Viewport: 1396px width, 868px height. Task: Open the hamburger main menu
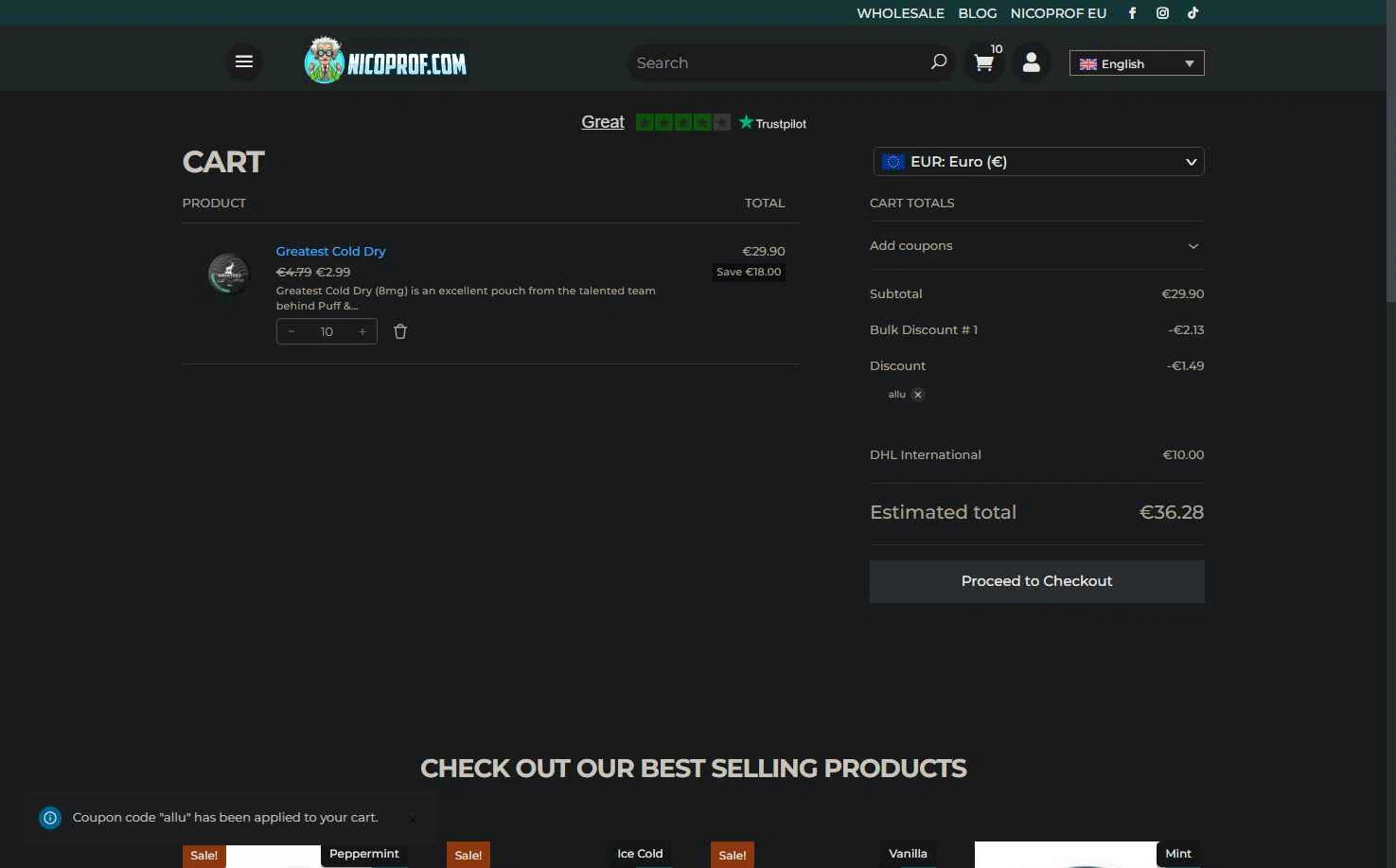243,62
